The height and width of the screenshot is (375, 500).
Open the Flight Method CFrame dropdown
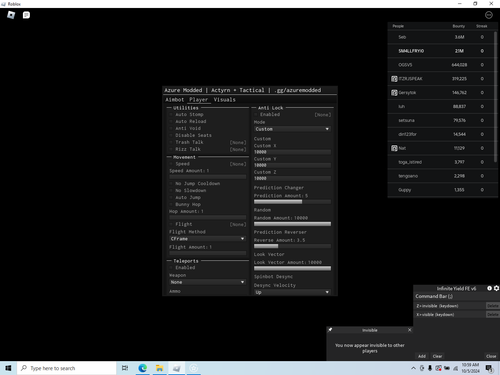tap(208, 239)
